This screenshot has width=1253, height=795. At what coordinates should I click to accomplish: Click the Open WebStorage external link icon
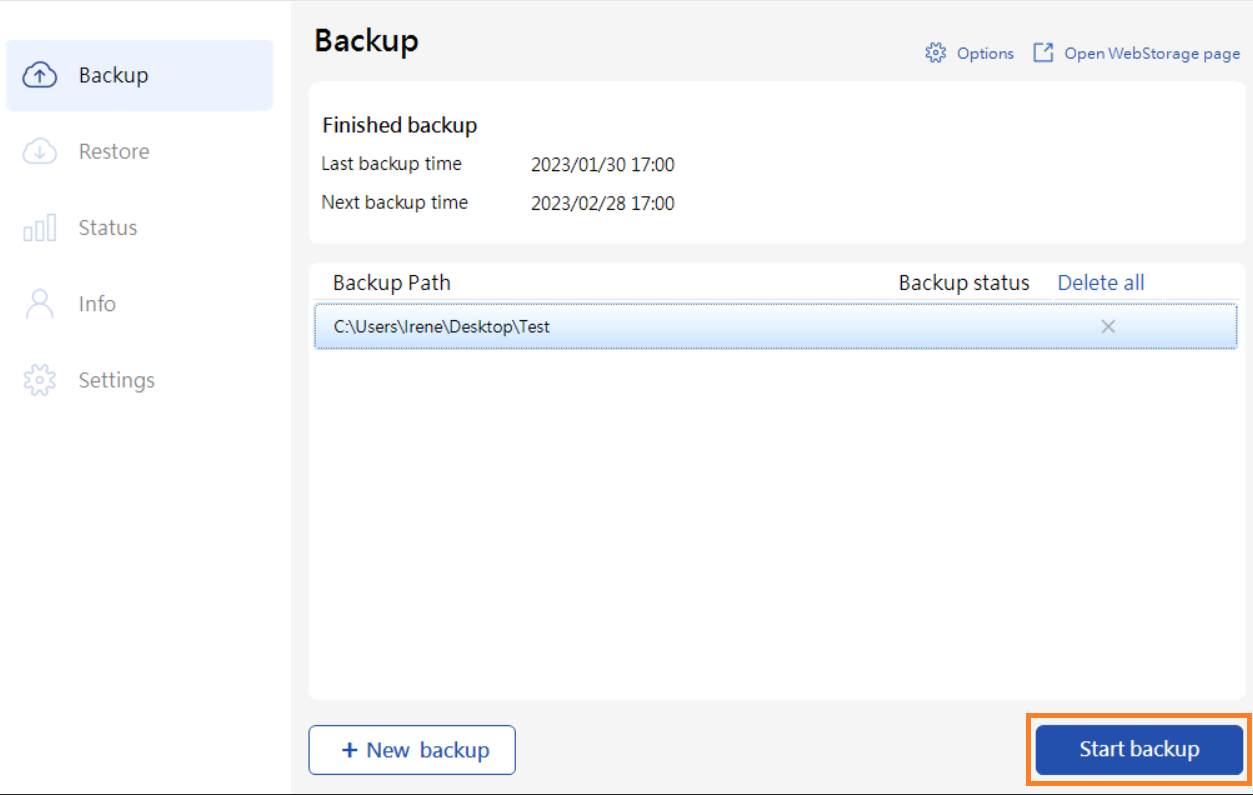point(1043,53)
